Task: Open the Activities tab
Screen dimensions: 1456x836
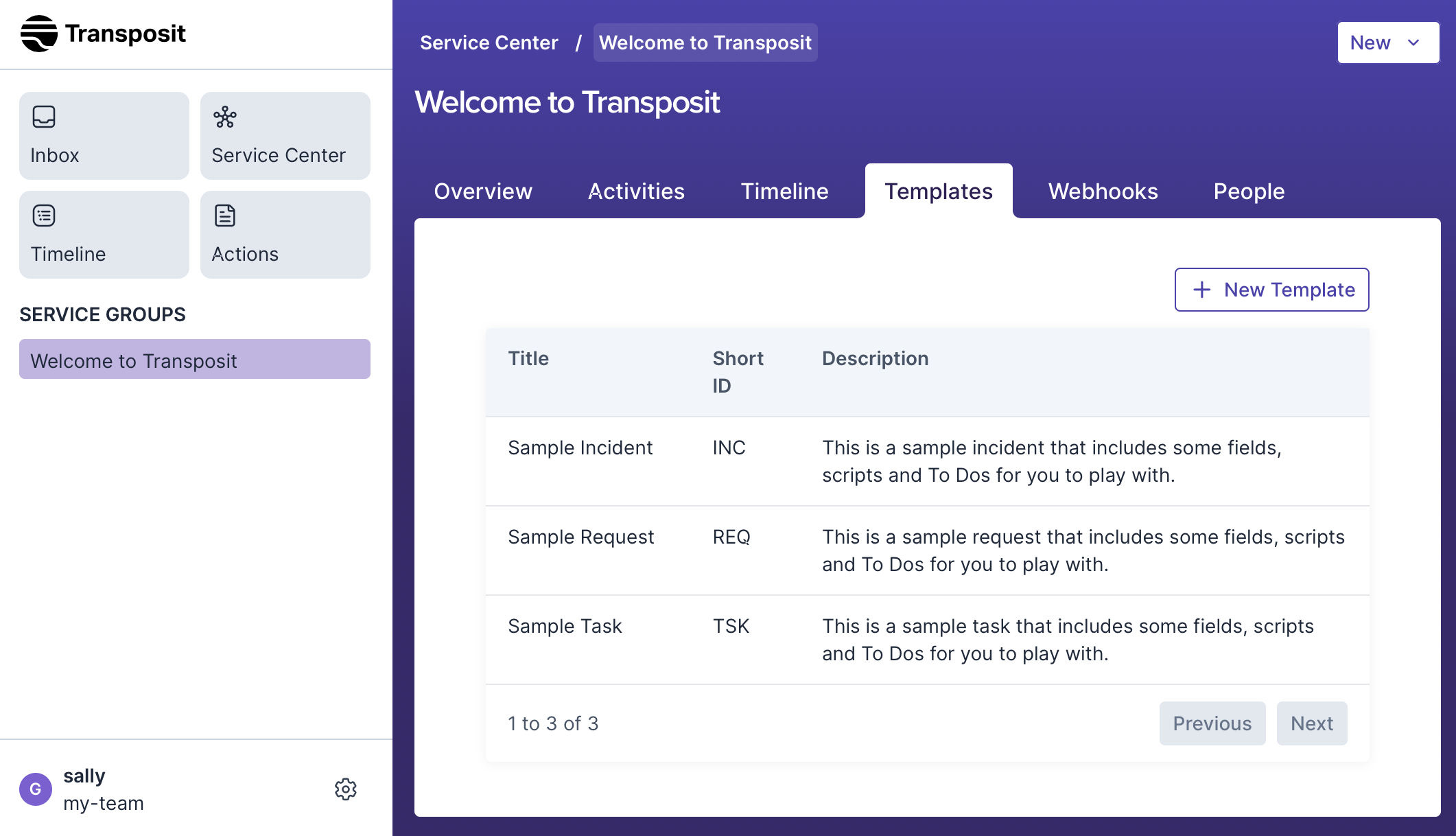Action: point(636,191)
